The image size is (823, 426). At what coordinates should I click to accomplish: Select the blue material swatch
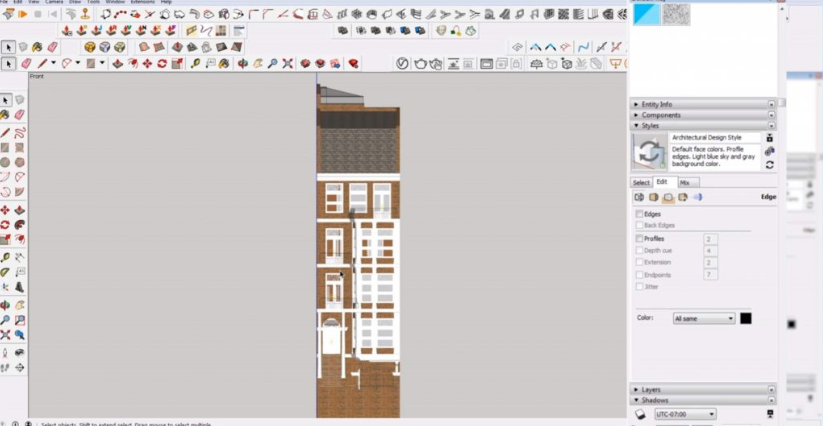647,14
